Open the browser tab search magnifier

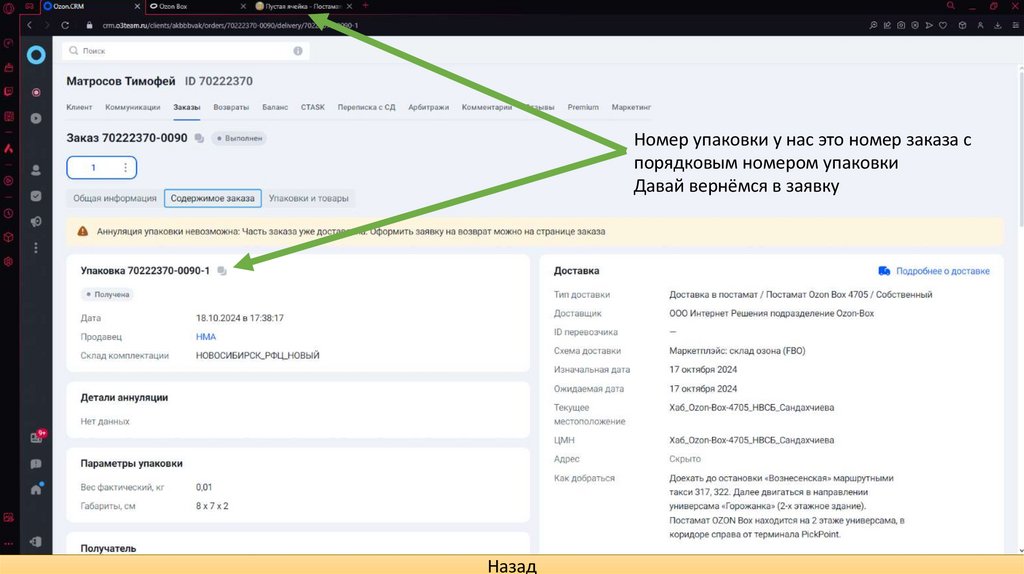click(x=951, y=6)
